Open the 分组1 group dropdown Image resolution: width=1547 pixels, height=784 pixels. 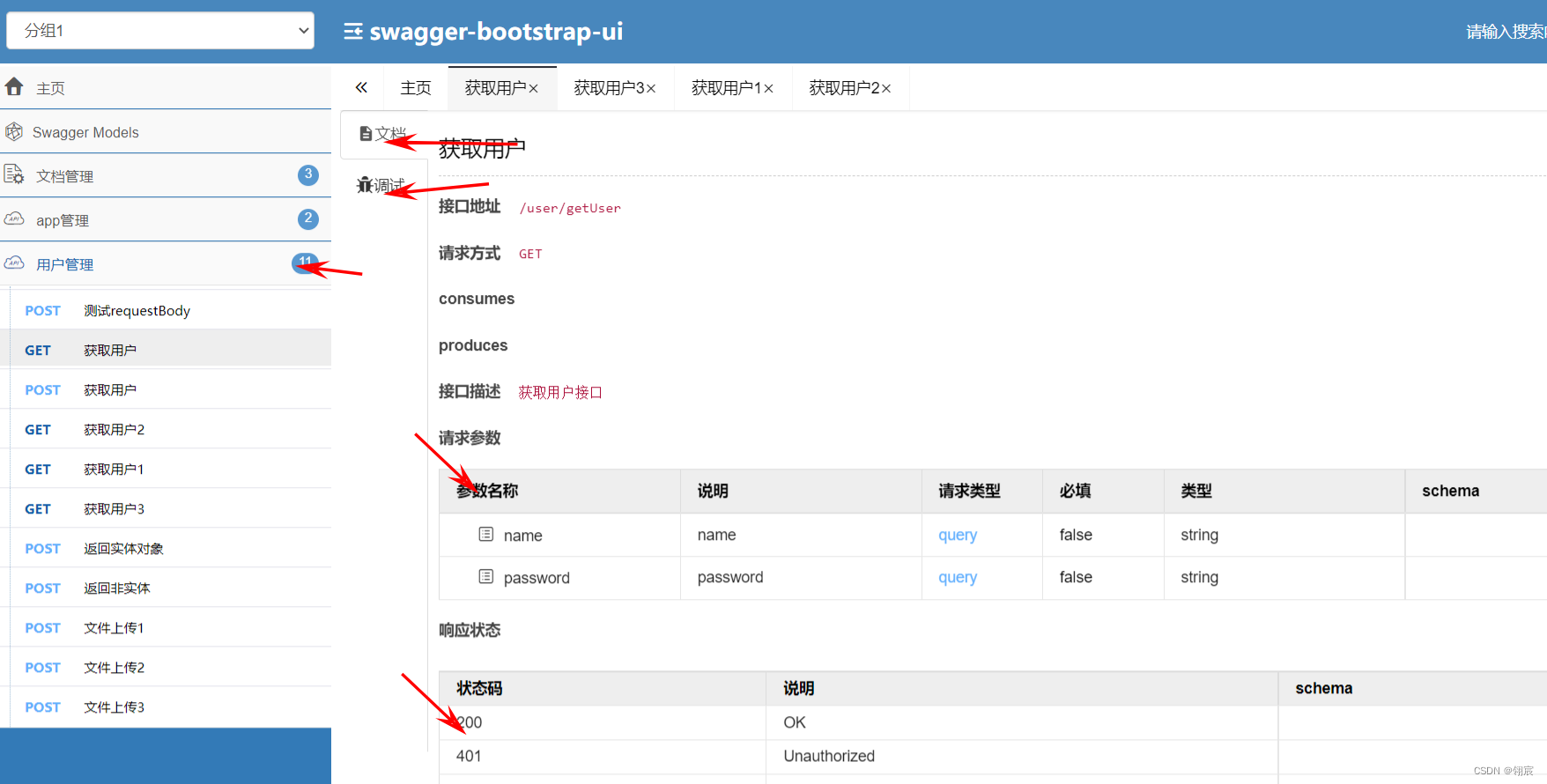160,31
